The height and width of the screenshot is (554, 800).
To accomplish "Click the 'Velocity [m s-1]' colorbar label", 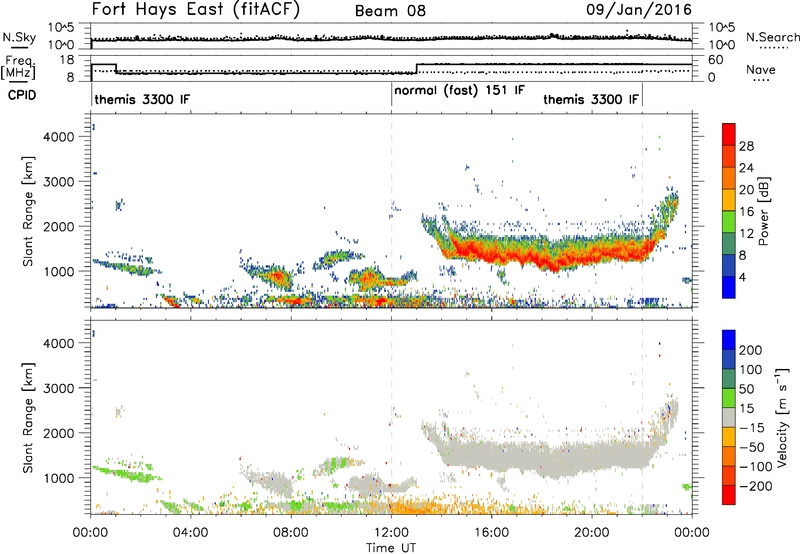I will coord(781,417).
